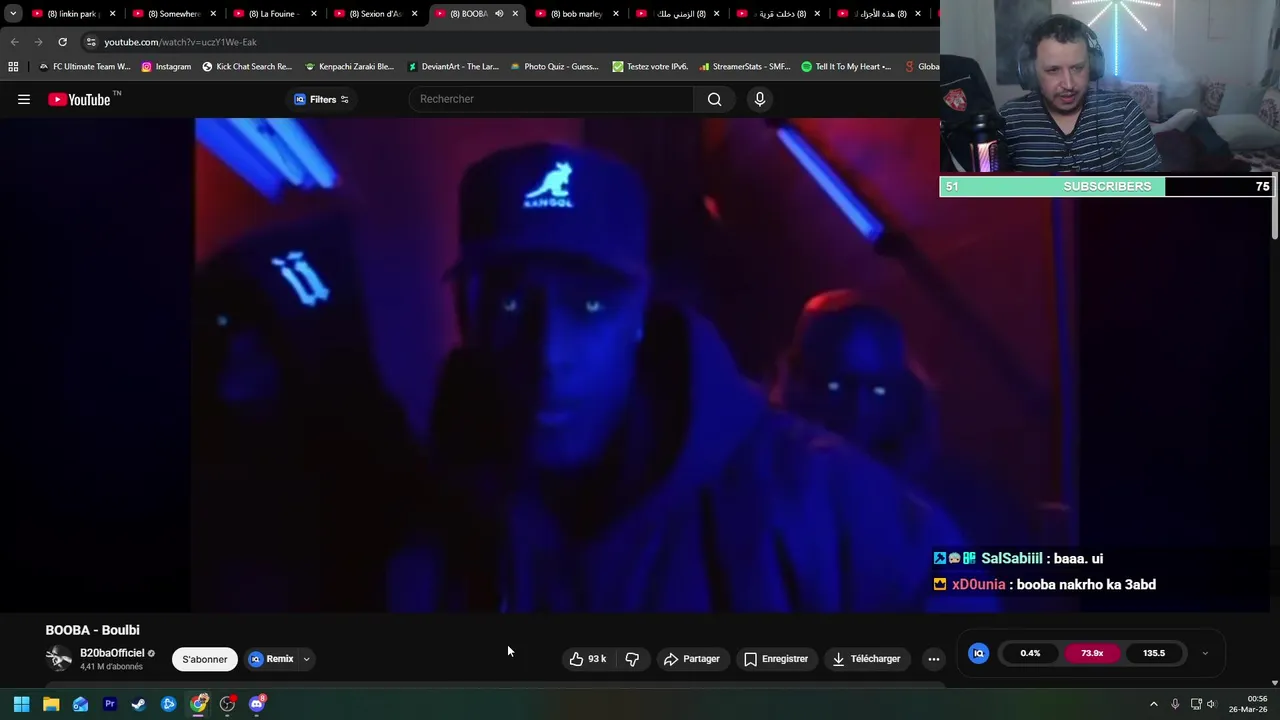Click the youtube.com address bar URL
Viewport: 1280px width, 720px height.
click(180, 42)
